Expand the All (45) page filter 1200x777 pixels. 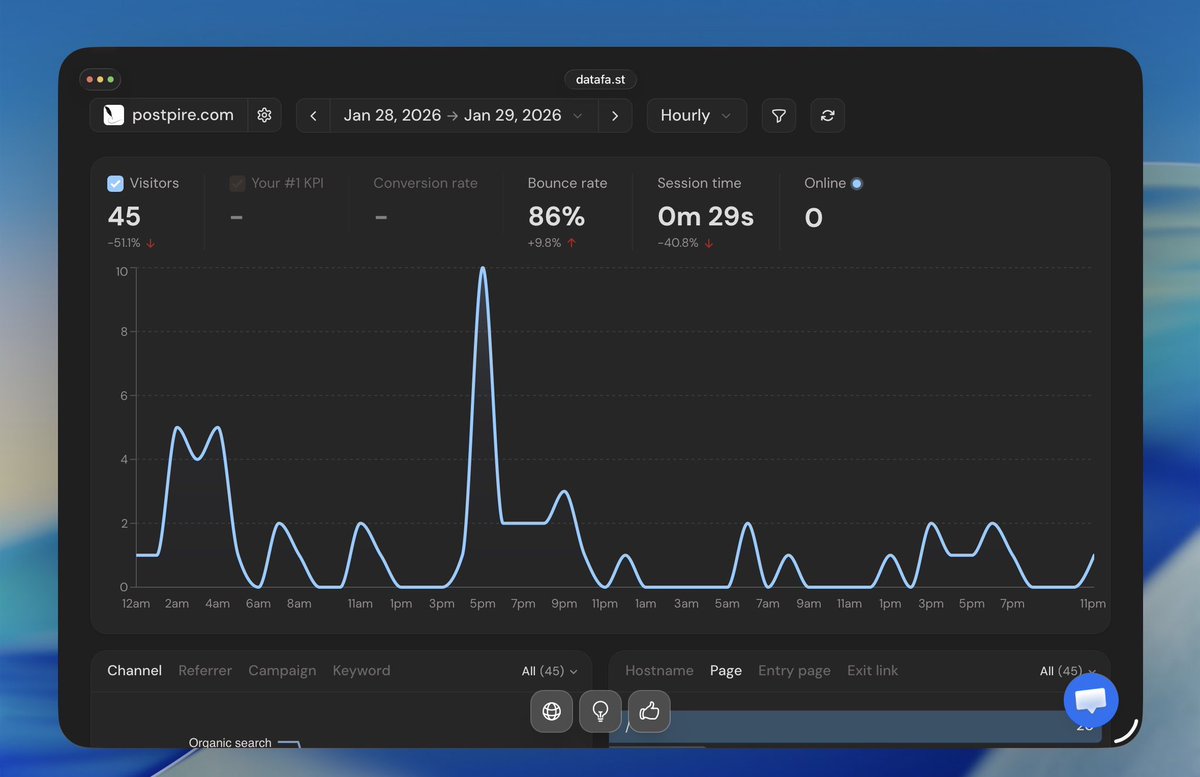(x=1067, y=671)
